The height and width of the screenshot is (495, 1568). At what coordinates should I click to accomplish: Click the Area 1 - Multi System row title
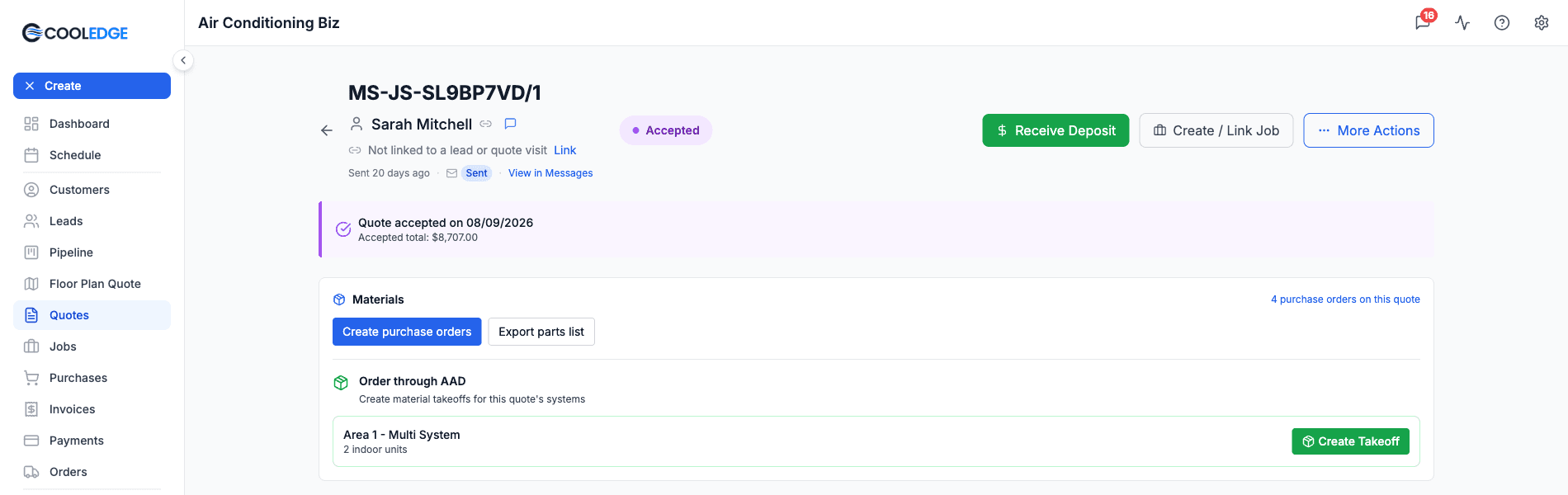click(402, 435)
